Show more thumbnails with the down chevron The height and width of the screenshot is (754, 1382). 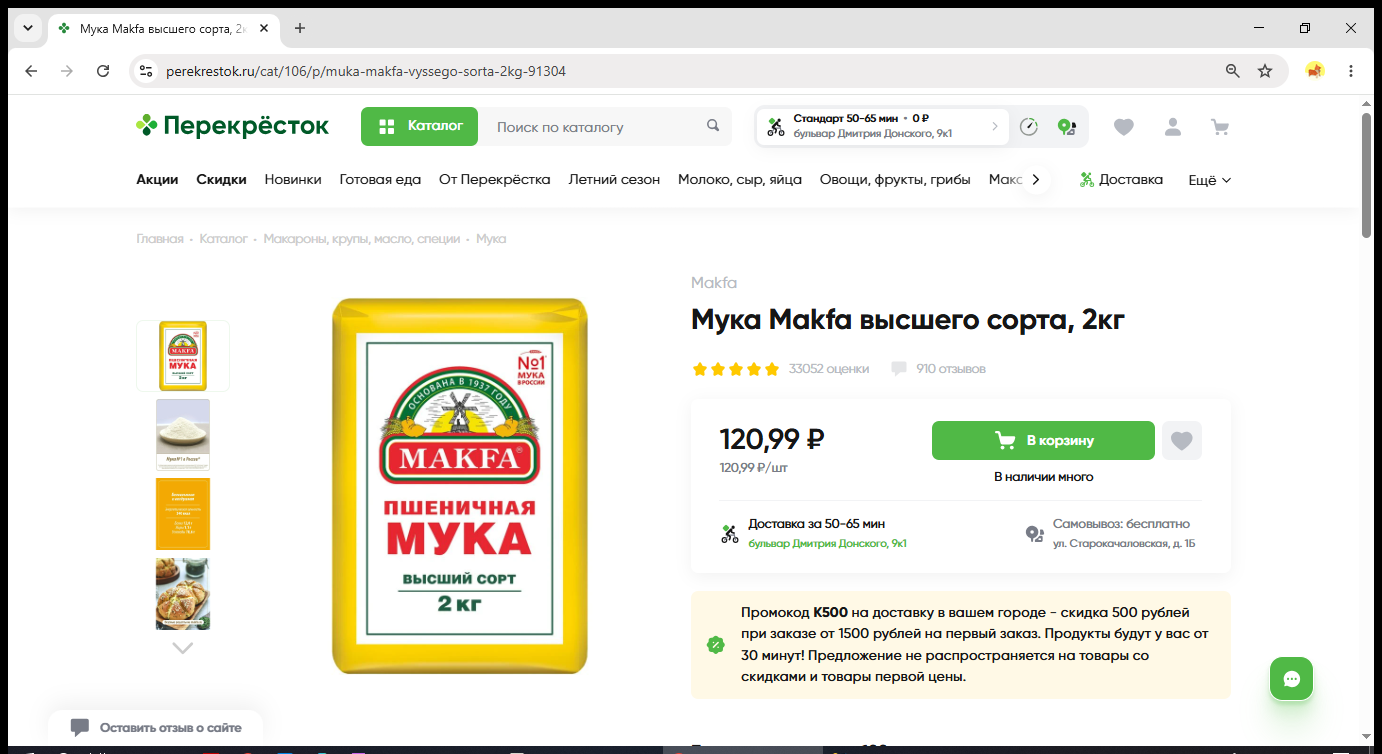click(182, 648)
